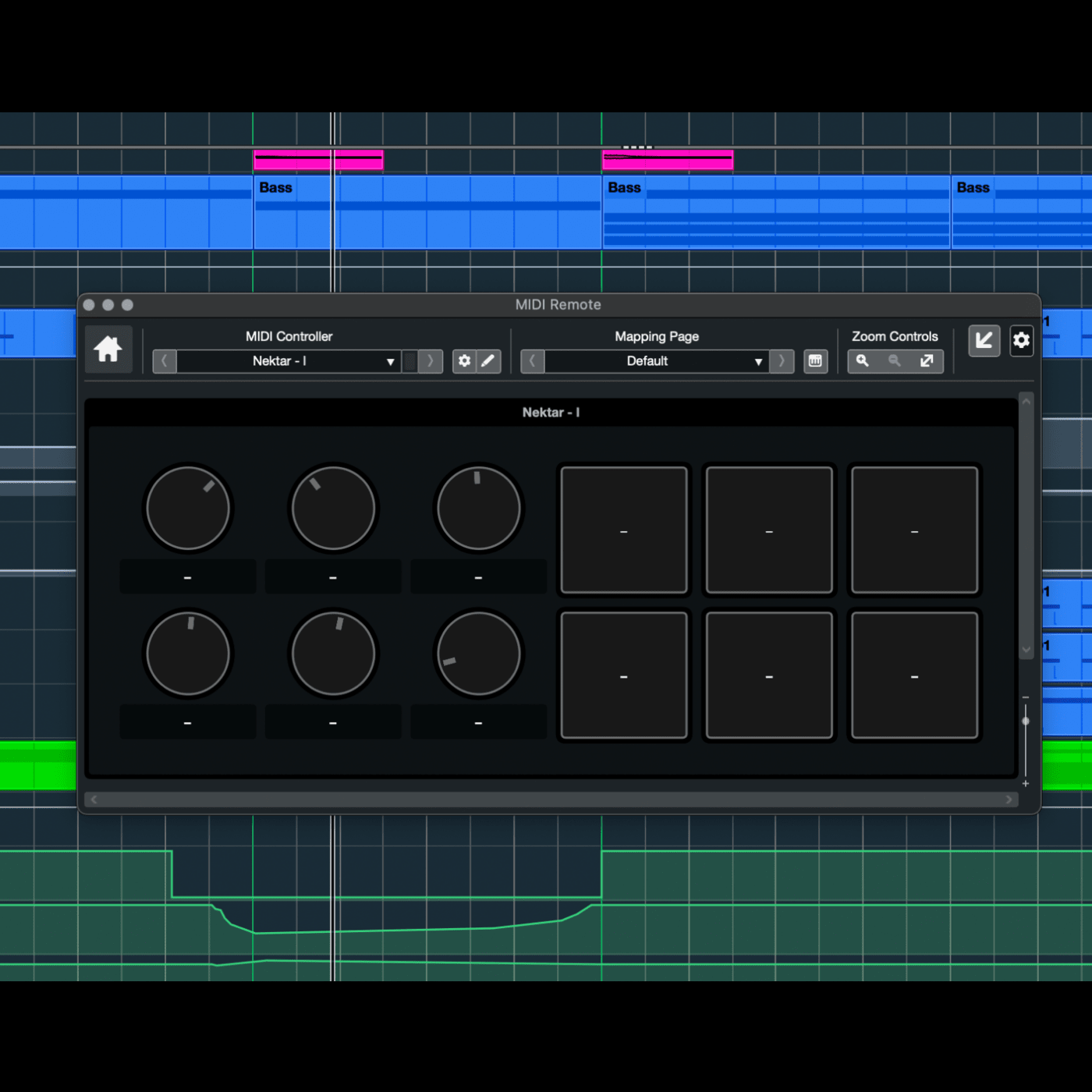Click the bottom-left knob

[188, 654]
